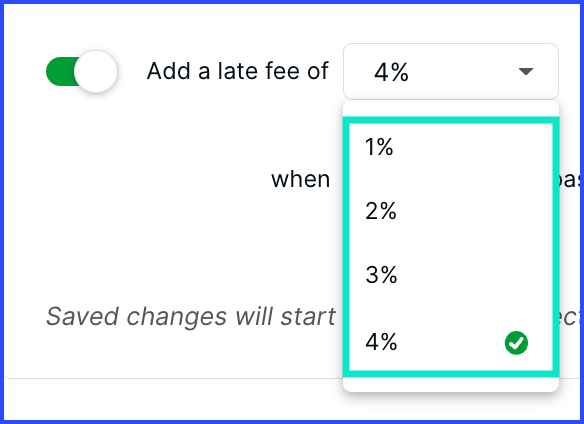584x424 pixels.
Task: Click the white knob of the toggle
Action: [x=96, y=71]
